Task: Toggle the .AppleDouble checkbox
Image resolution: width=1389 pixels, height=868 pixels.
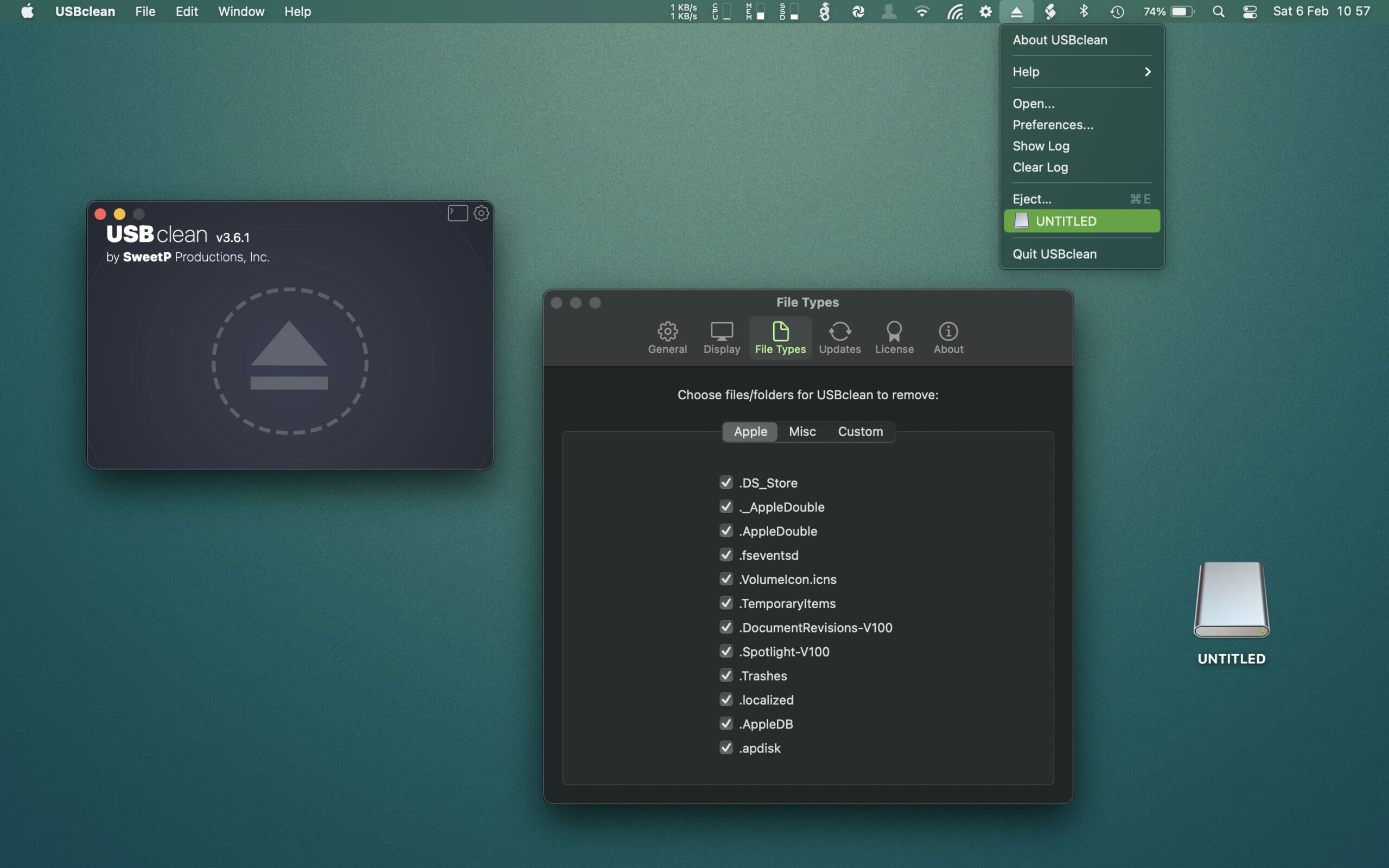Action: click(726, 531)
